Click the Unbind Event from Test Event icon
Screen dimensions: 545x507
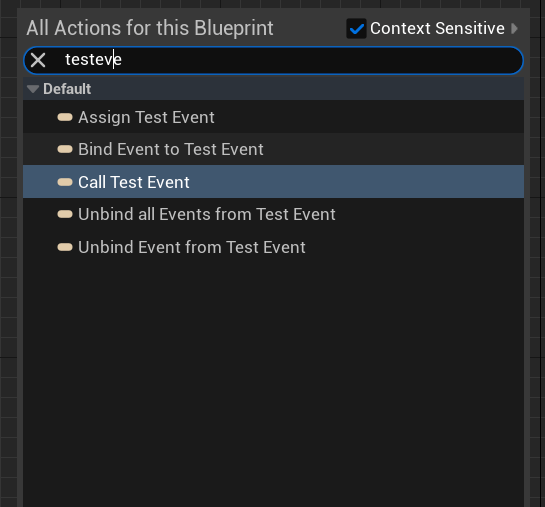pos(65,247)
